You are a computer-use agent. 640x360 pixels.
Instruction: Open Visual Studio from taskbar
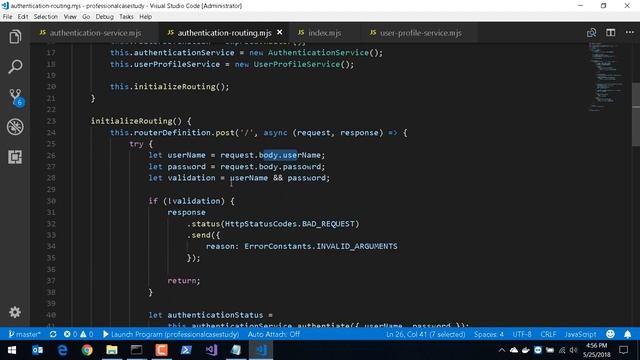pyautogui.click(x=211, y=350)
